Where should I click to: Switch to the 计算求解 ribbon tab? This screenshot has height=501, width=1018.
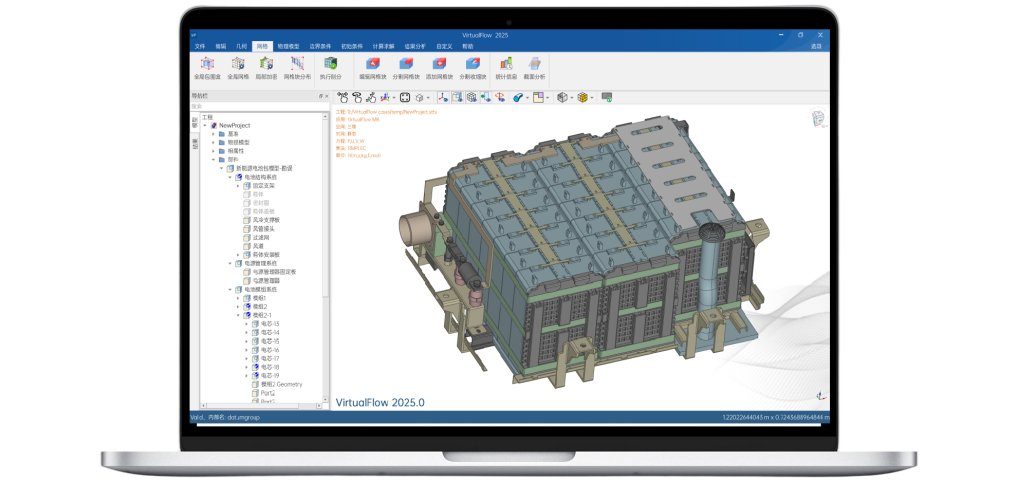[384, 46]
